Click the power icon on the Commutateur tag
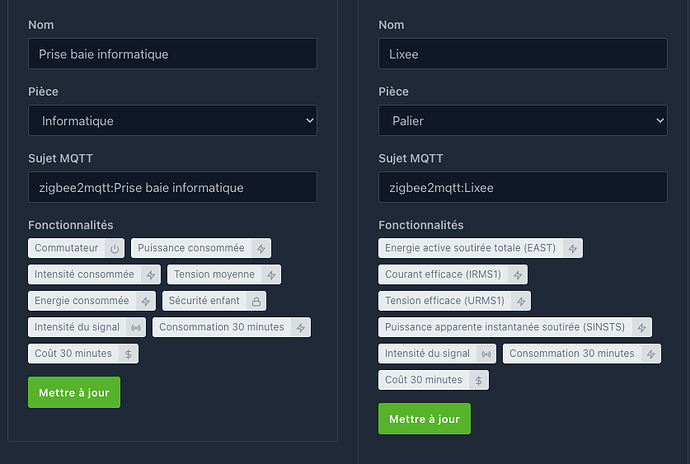Image resolution: width=690 pixels, height=464 pixels. point(114,249)
